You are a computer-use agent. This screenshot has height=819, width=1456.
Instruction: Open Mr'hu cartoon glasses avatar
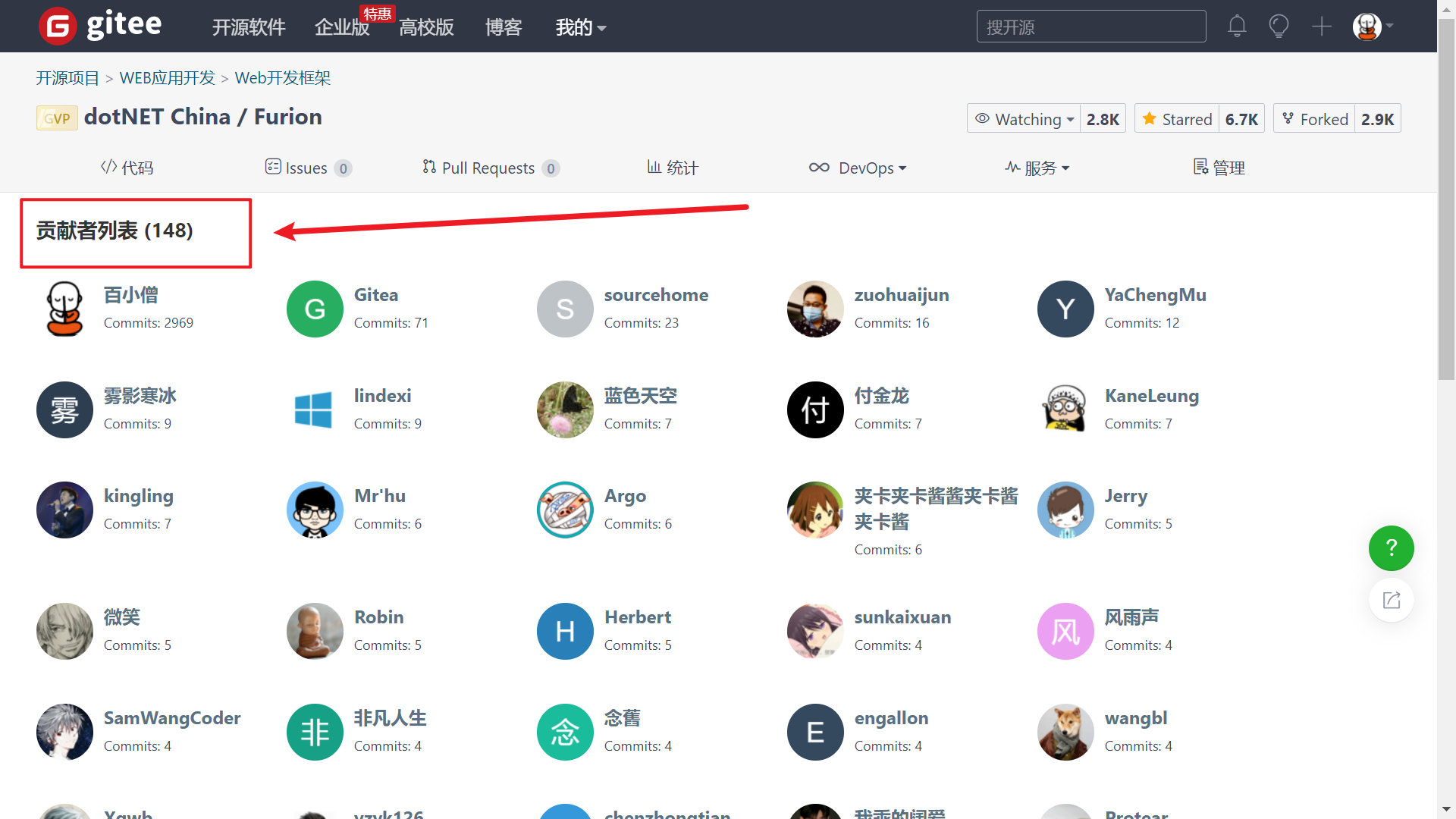click(x=315, y=510)
